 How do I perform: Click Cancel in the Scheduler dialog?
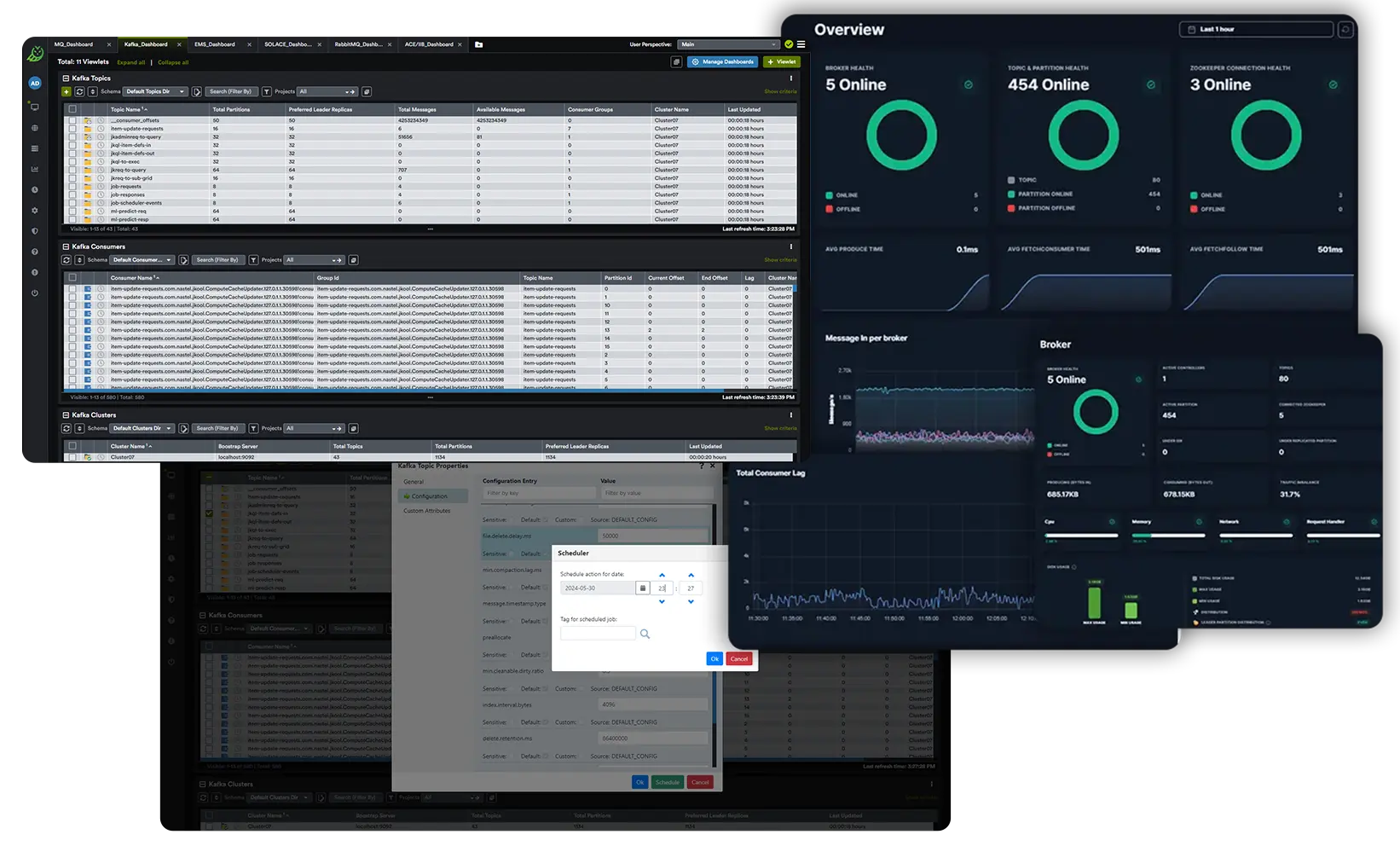739,658
